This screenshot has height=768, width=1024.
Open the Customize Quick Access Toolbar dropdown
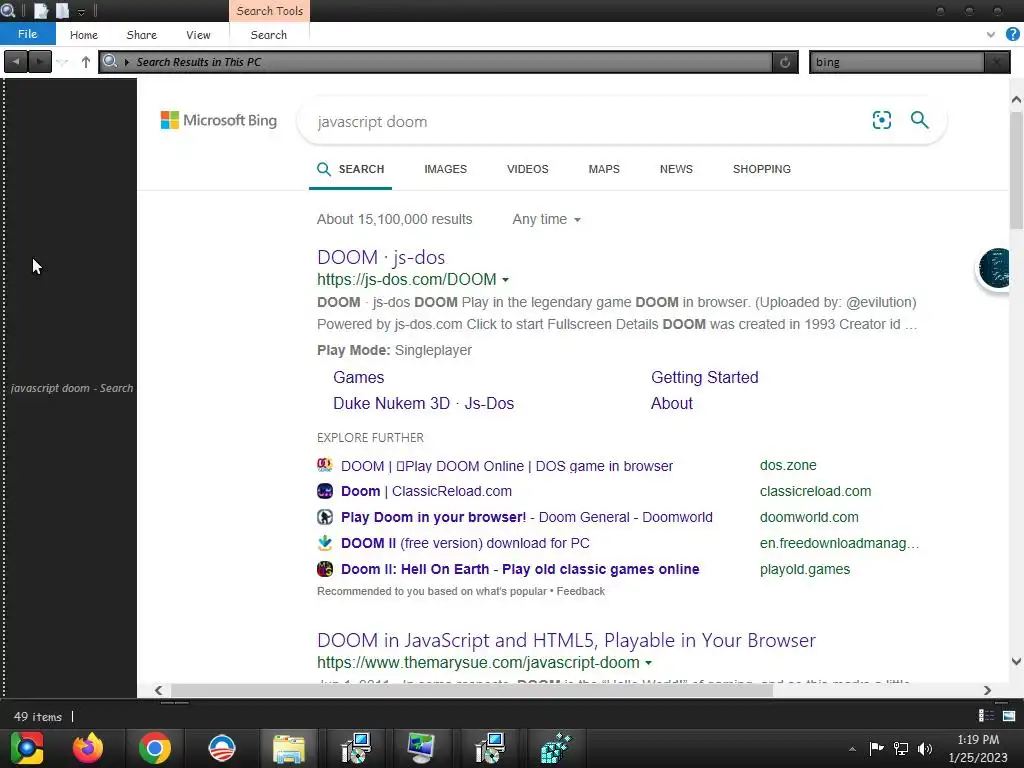(x=82, y=12)
